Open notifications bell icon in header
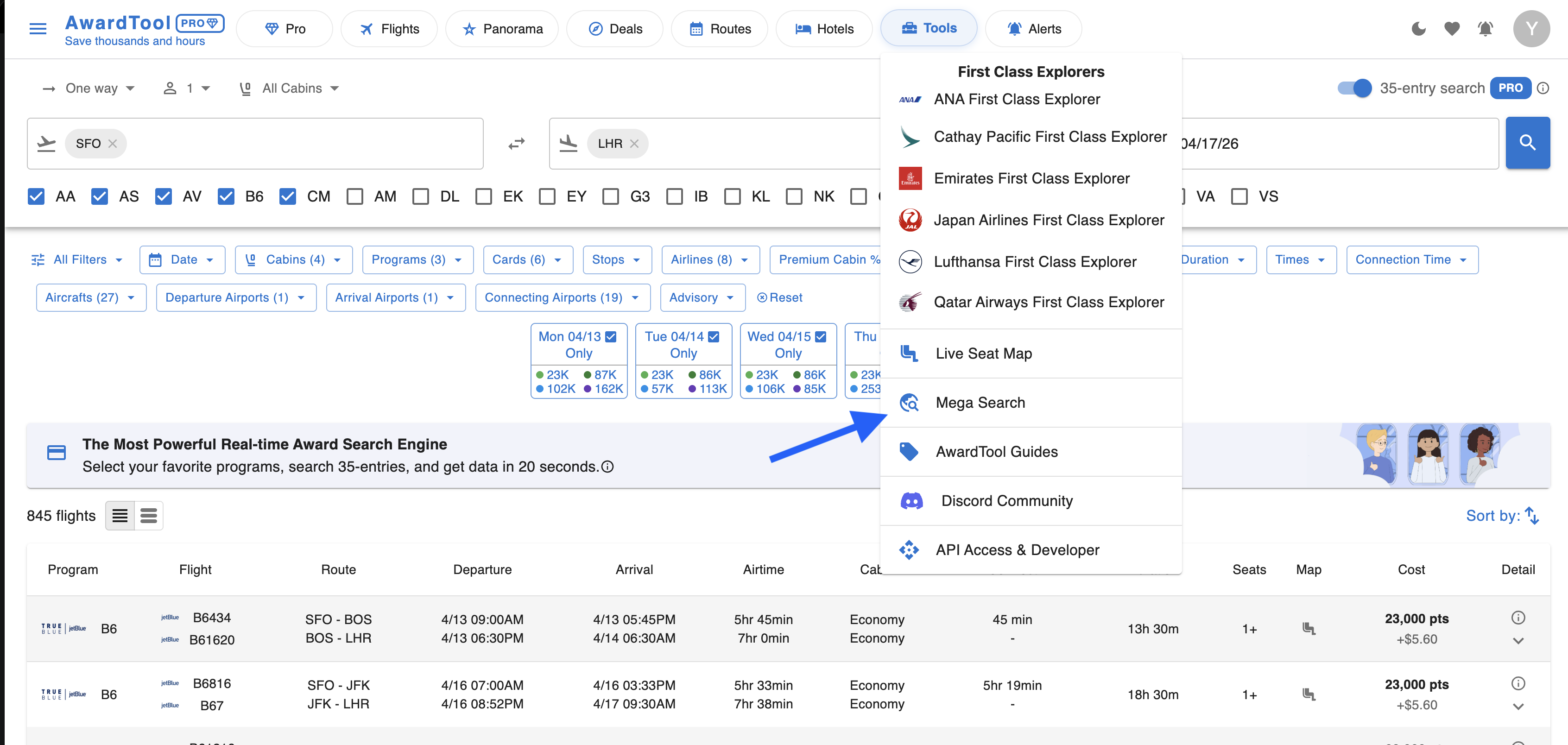Viewport: 1568px width, 745px height. [x=1485, y=29]
